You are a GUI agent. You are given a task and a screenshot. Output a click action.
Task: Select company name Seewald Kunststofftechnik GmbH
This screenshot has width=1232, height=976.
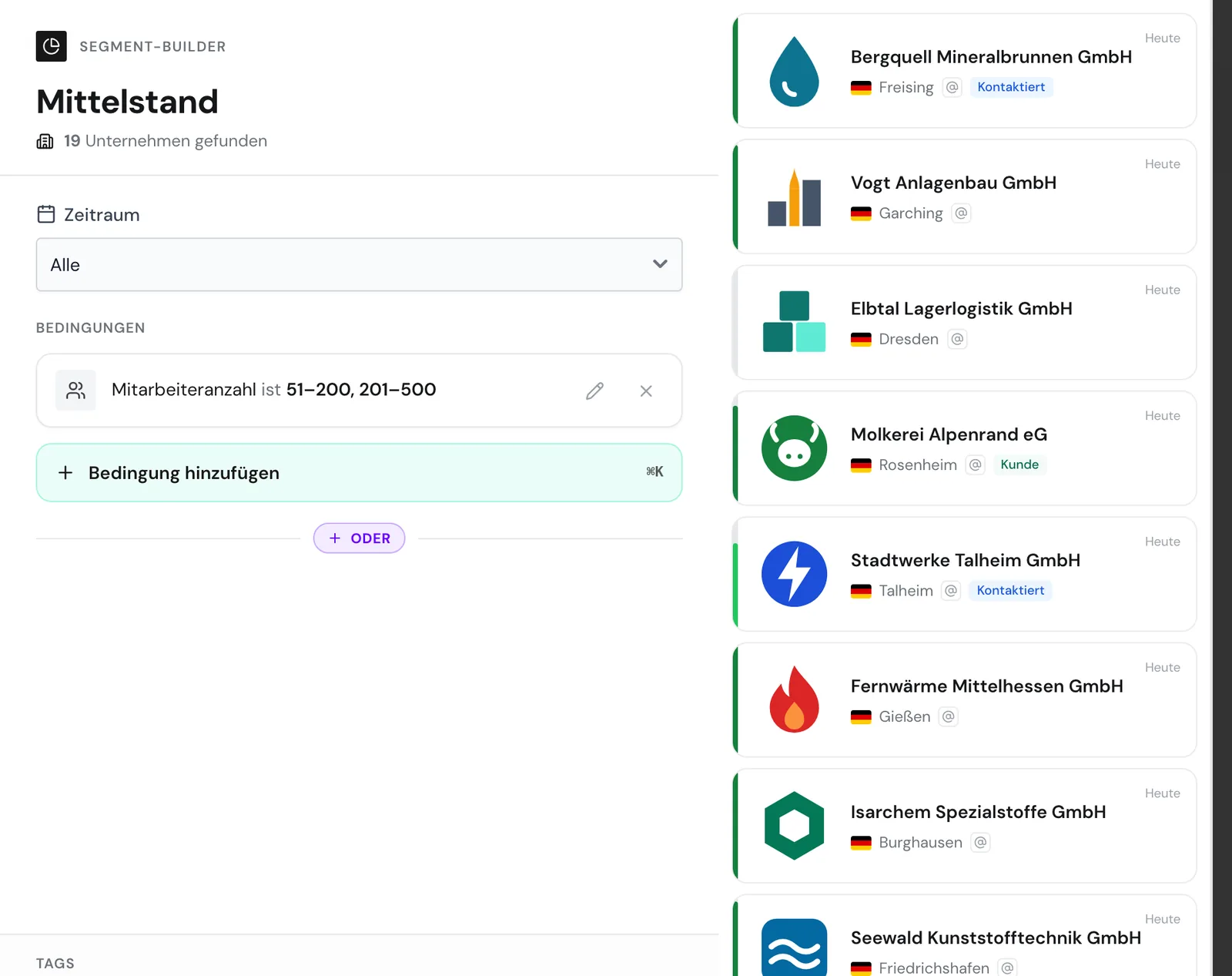point(996,937)
